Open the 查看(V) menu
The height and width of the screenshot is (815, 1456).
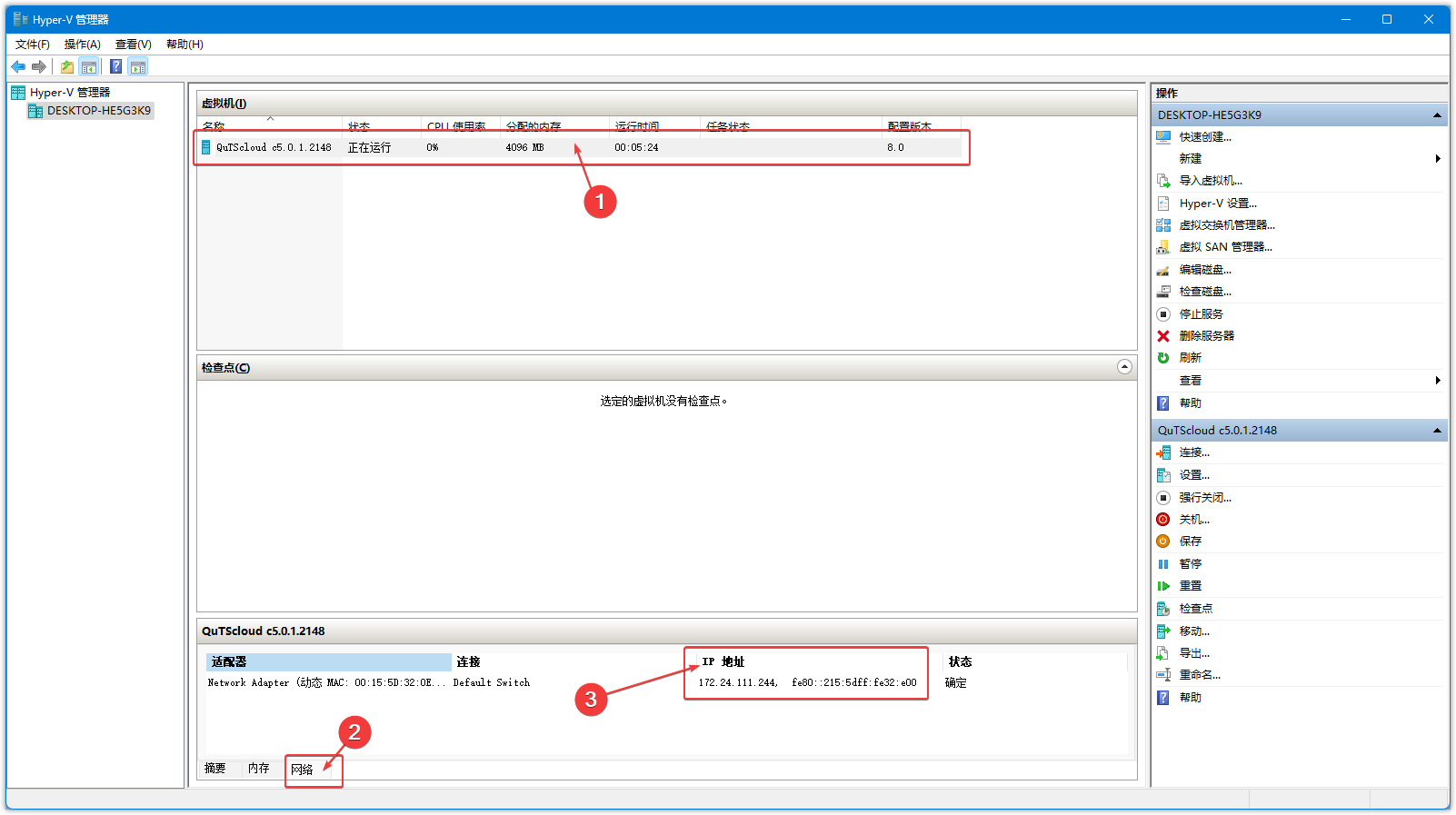(x=134, y=45)
